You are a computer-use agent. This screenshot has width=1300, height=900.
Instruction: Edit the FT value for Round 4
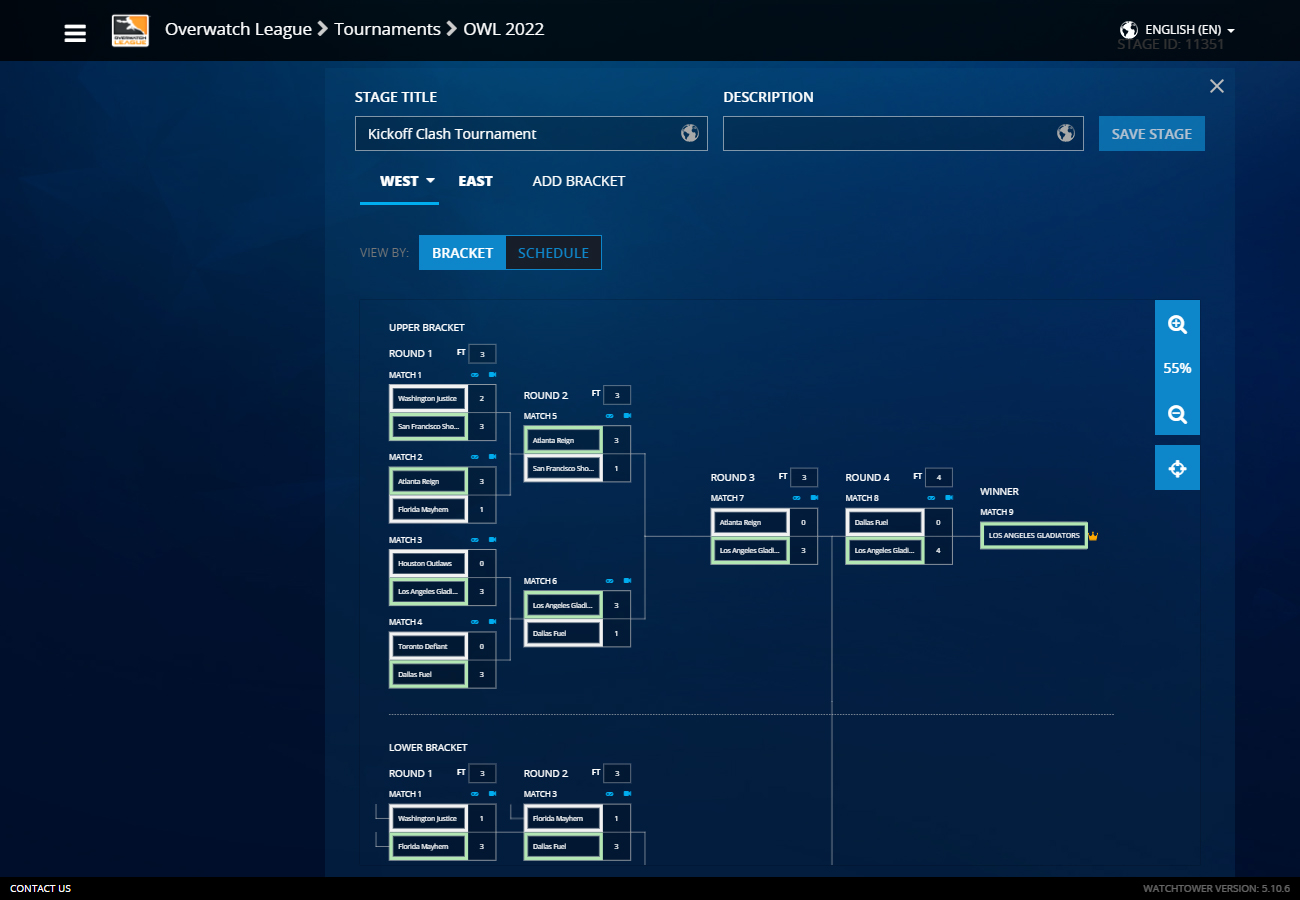939,477
